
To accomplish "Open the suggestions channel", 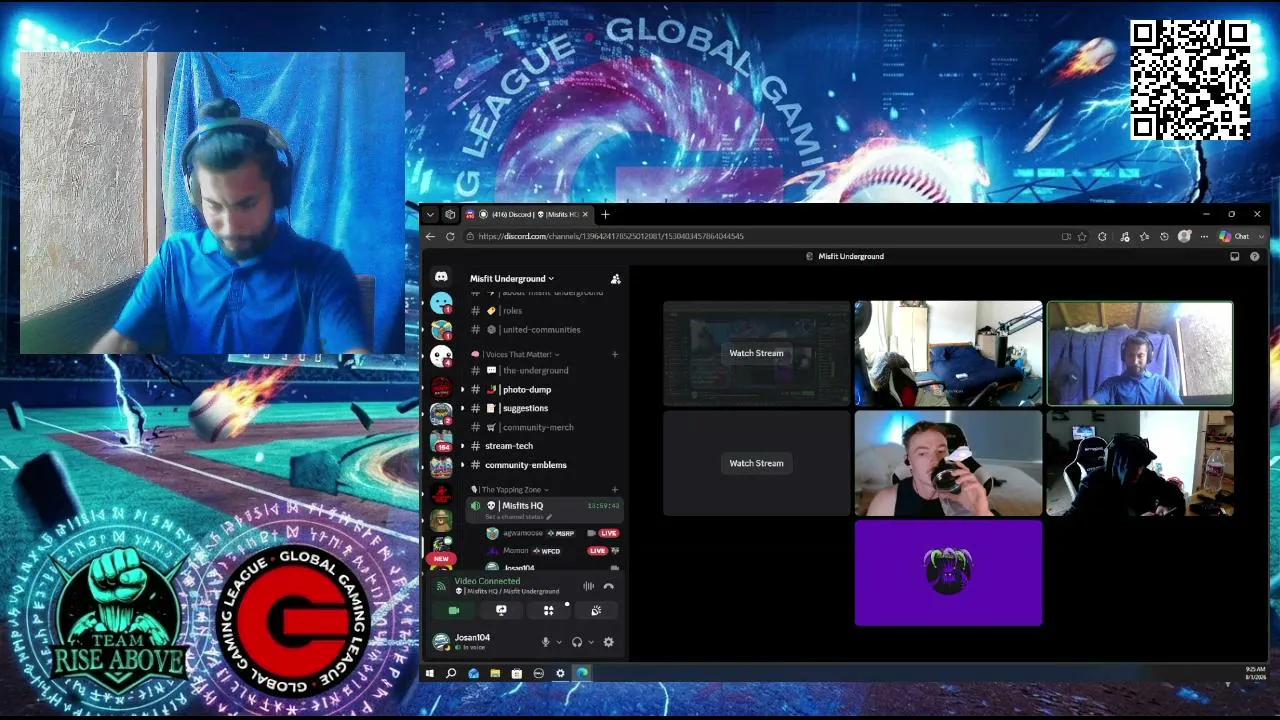I will 545,409.
